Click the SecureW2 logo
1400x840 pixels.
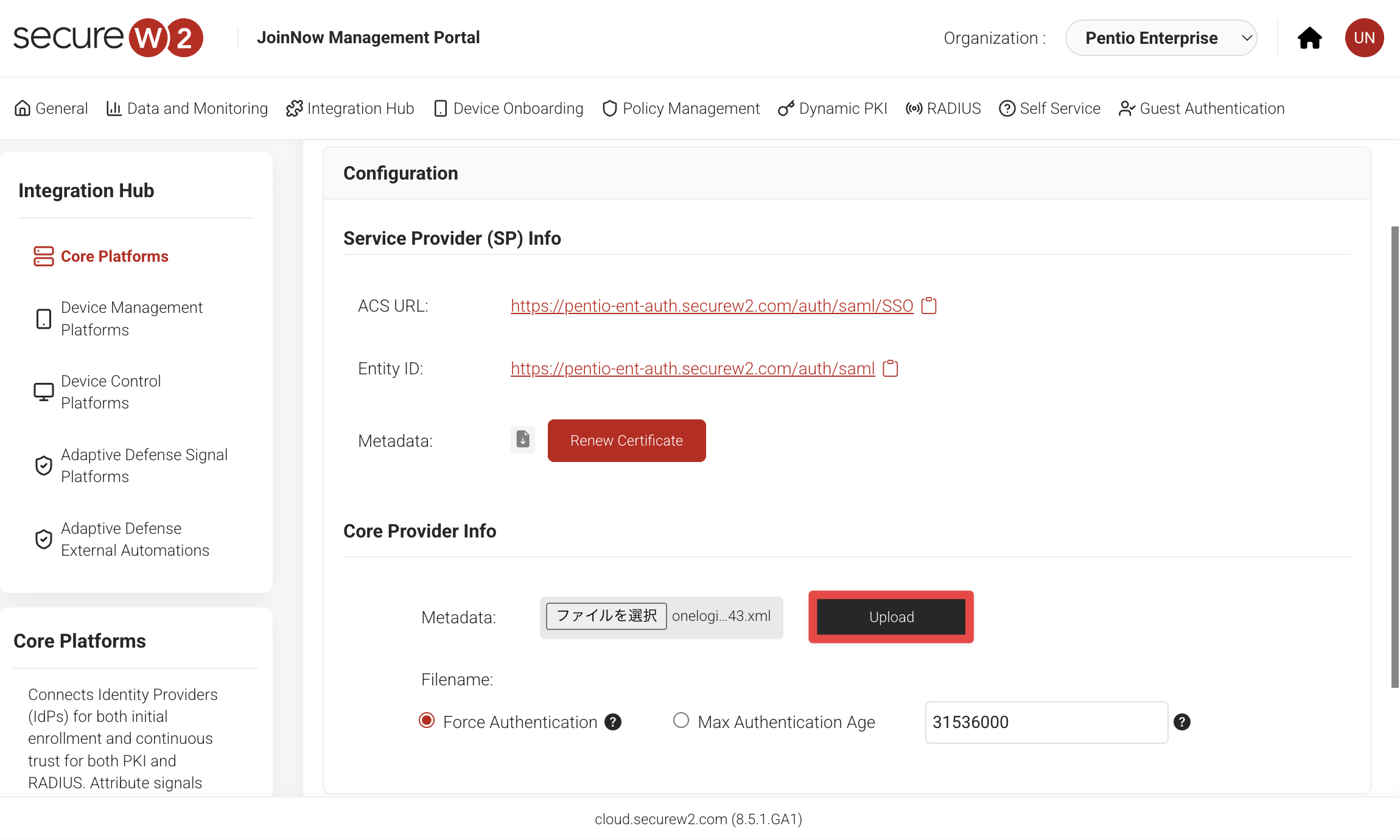108,38
